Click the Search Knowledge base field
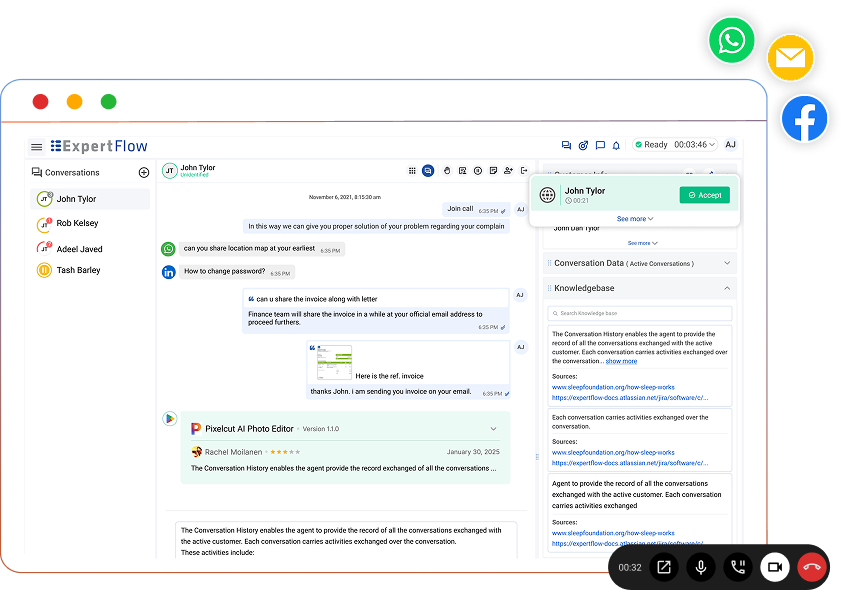This screenshot has width=845, height=590. (640, 313)
